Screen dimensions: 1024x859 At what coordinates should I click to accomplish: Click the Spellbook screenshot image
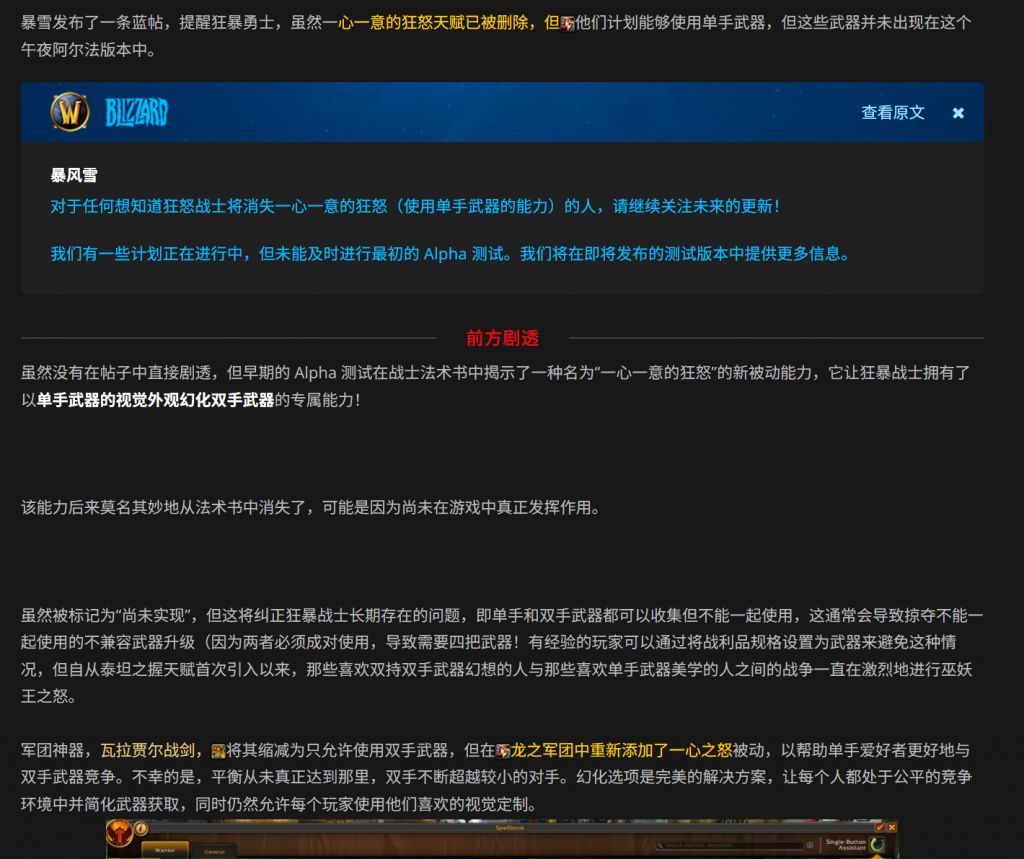[x=500, y=840]
